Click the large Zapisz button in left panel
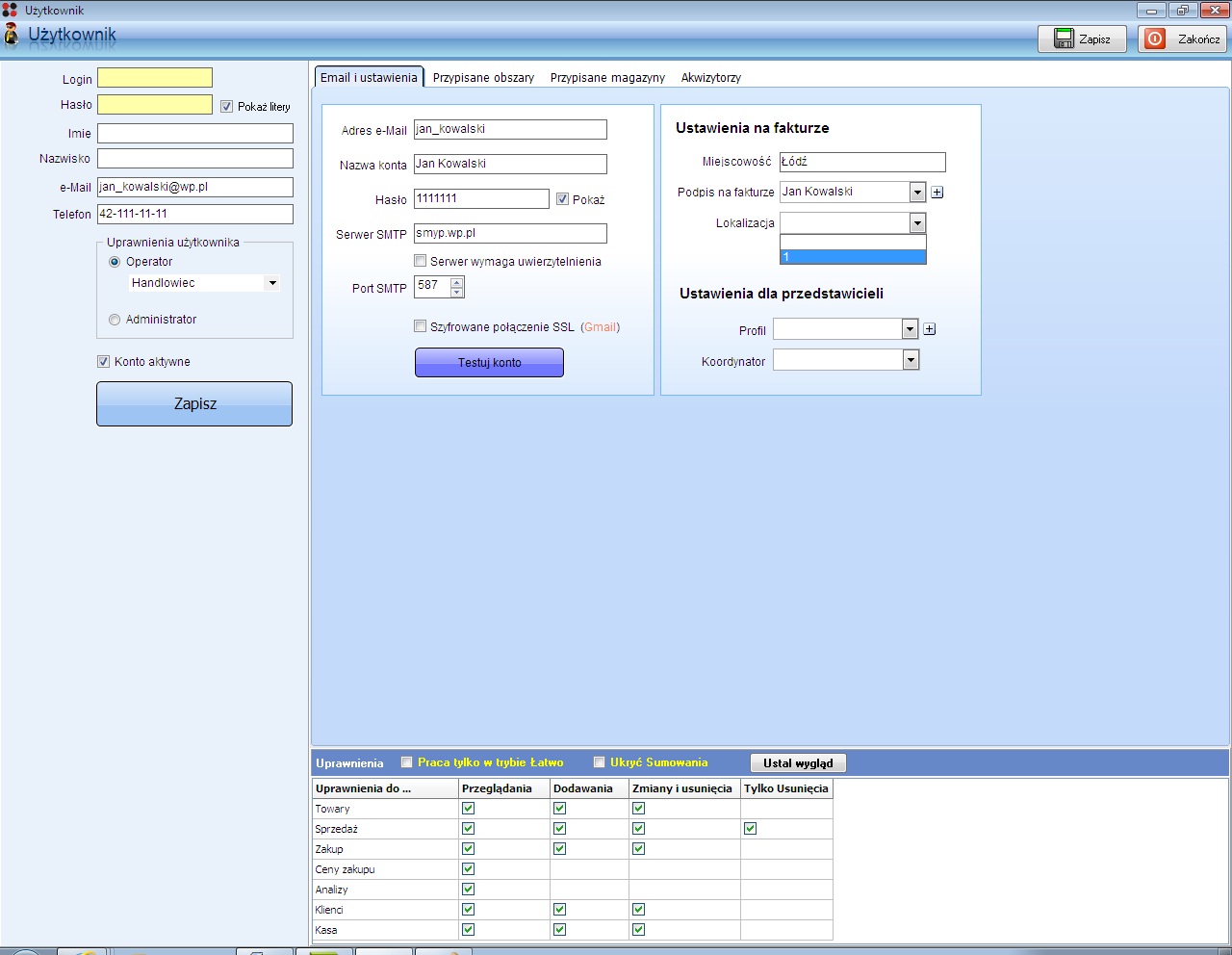This screenshot has width=1232, height=955. (194, 403)
